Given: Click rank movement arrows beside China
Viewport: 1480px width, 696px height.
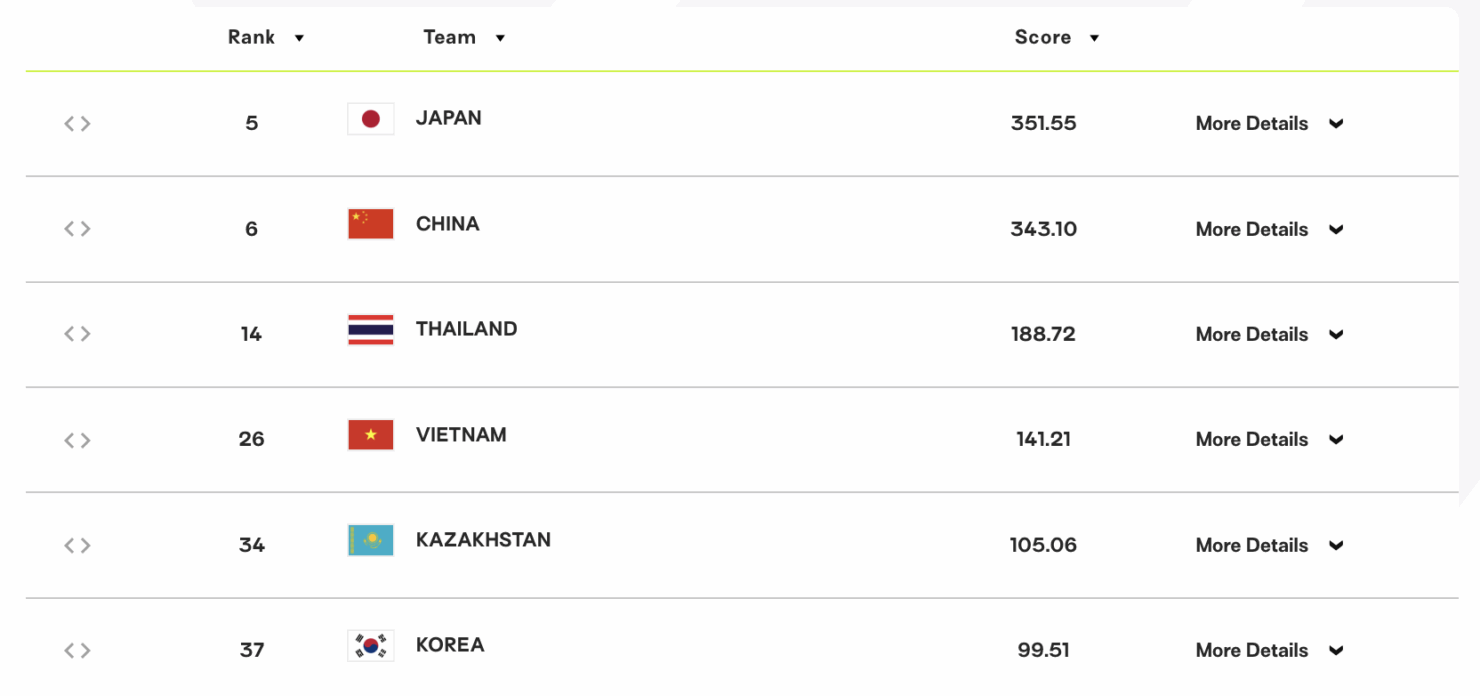Looking at the screenshot, I should [x=77, y=229].
